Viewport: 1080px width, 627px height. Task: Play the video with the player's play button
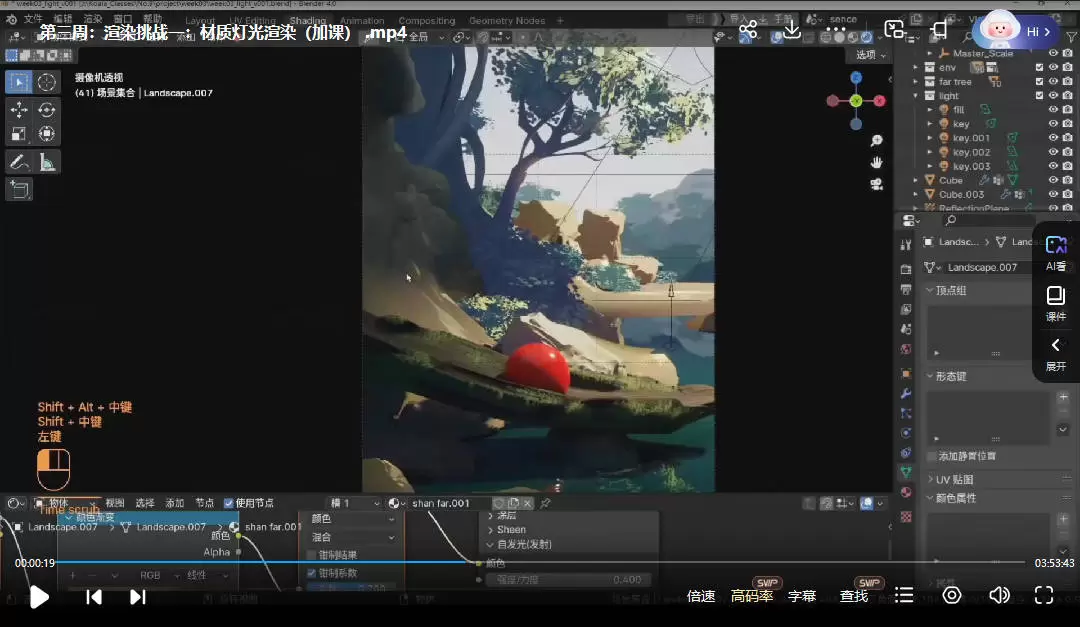click(39, 597)
